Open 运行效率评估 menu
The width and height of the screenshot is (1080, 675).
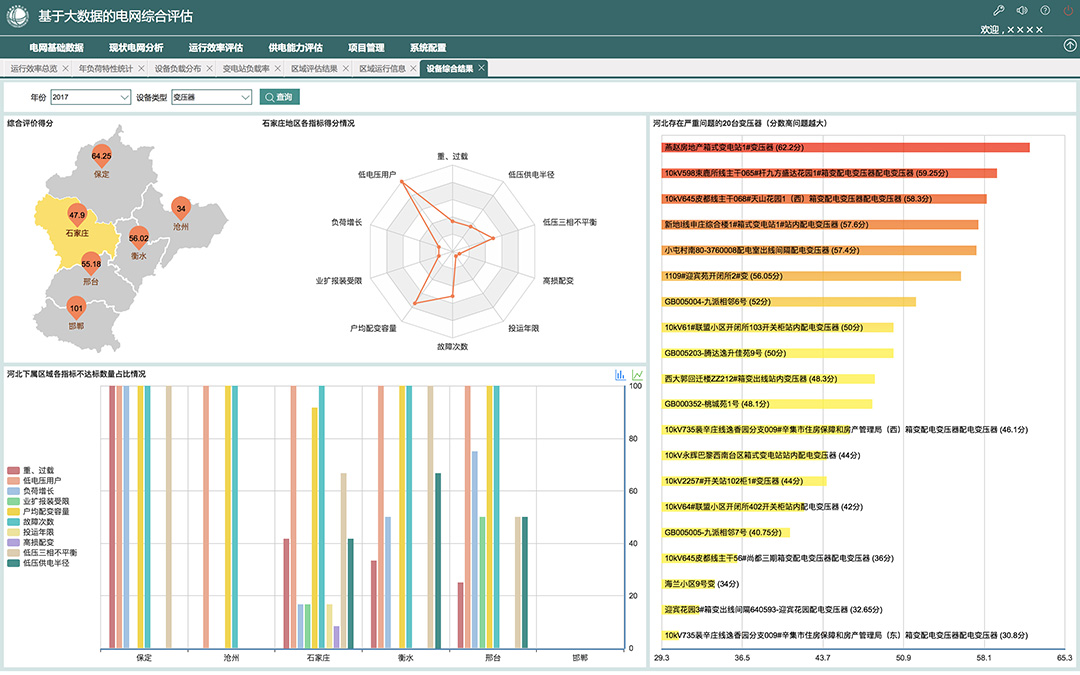click(215, 47)
